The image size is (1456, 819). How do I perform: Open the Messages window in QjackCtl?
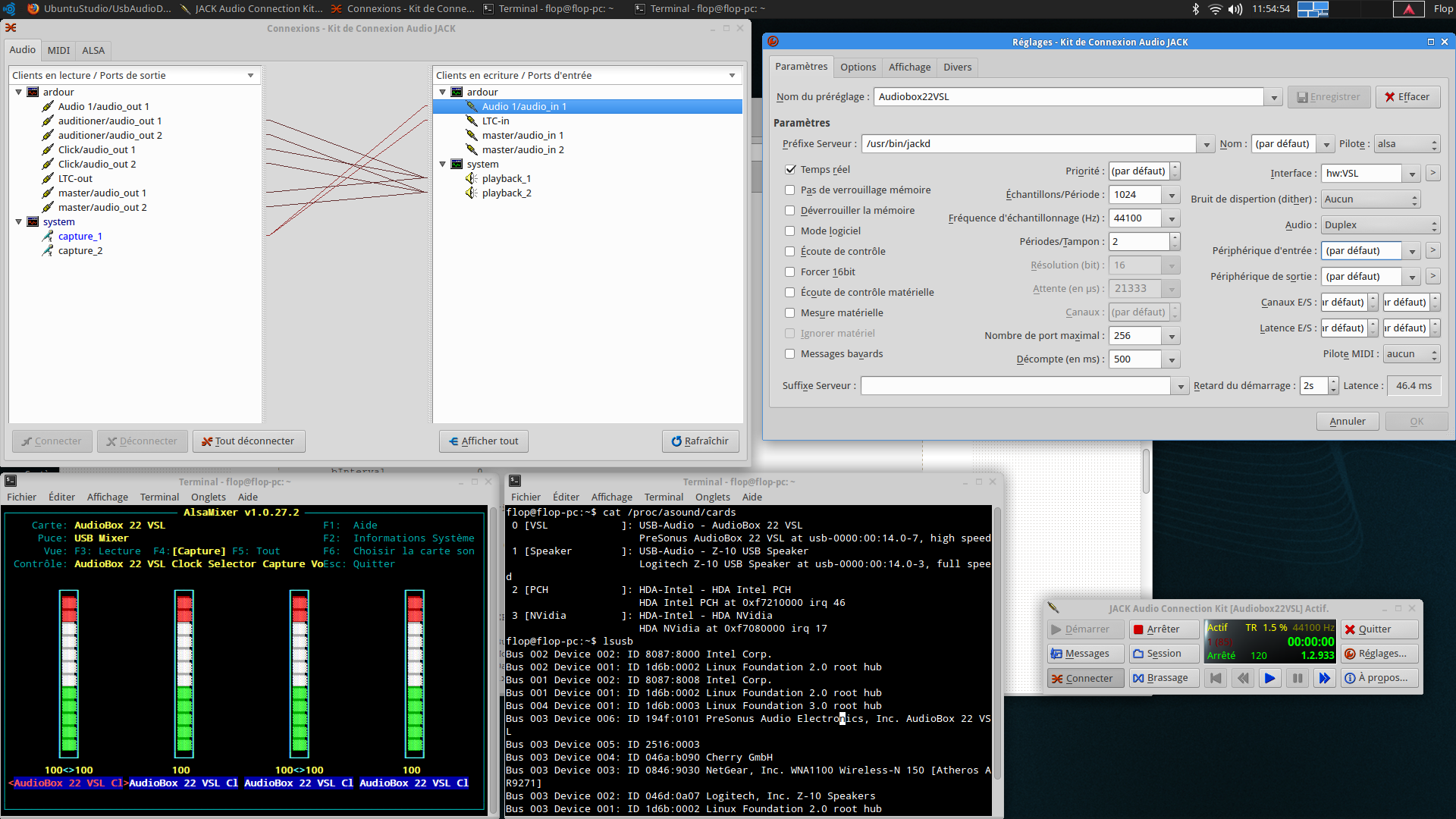click(1080, 654)
